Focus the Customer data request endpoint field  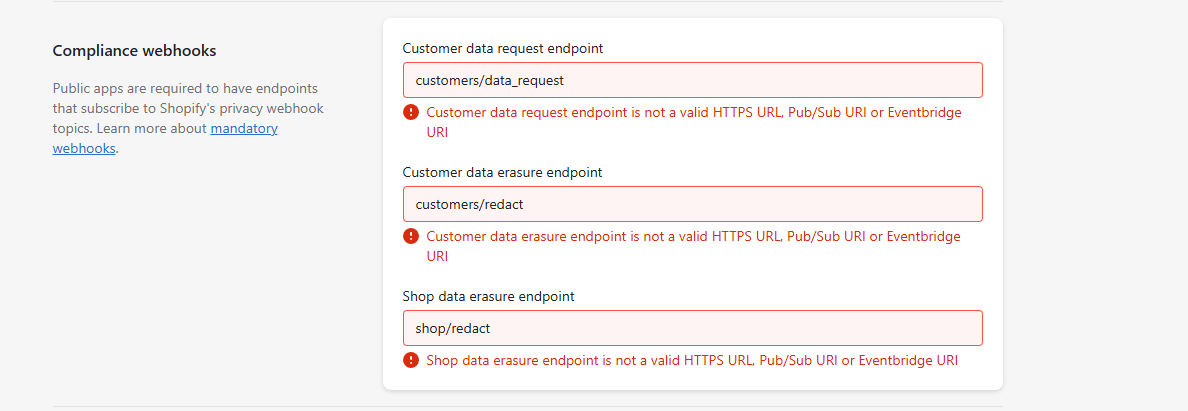(692, 80)
